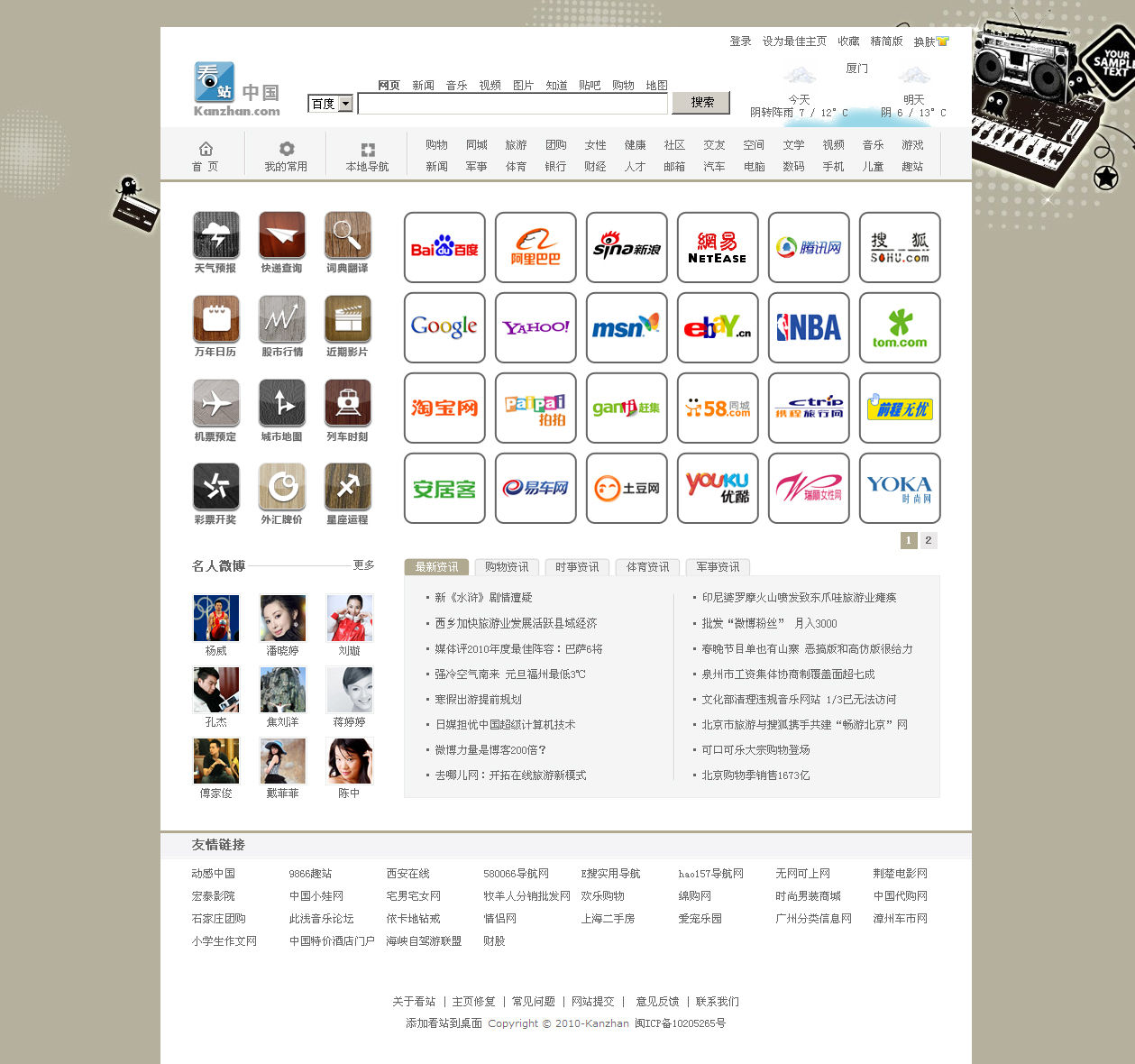
Task: Select the 新闻 search category tab
Action: [x=423, y=85]
